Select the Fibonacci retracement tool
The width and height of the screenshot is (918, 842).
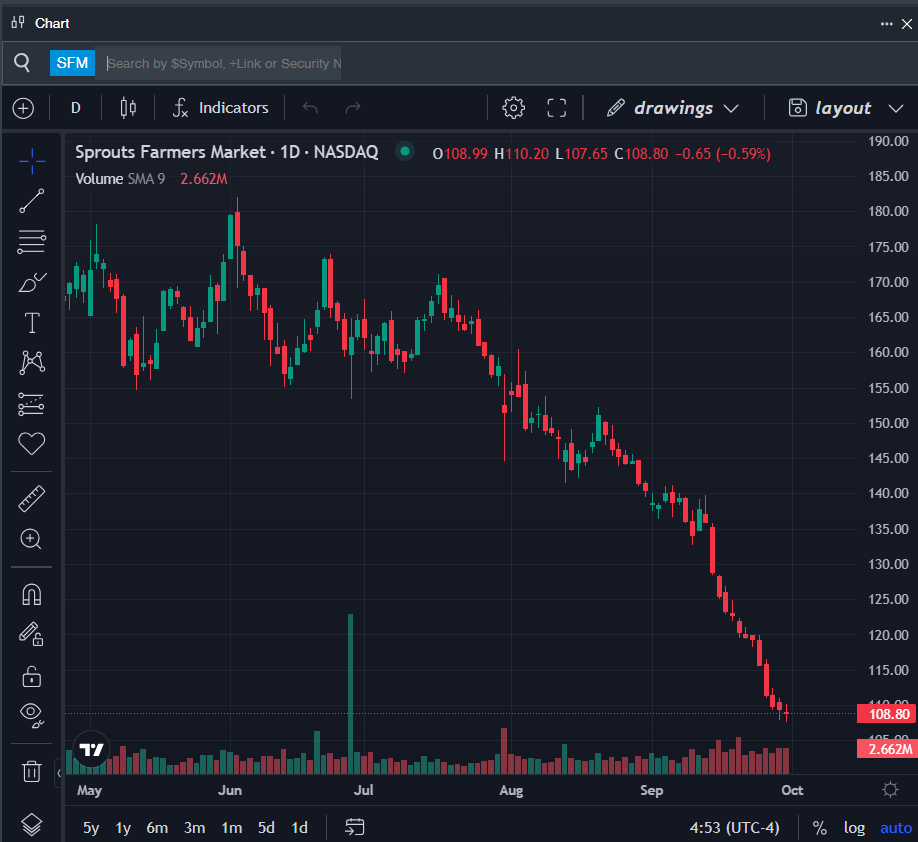pyautogui.click(x=32, y=241)
